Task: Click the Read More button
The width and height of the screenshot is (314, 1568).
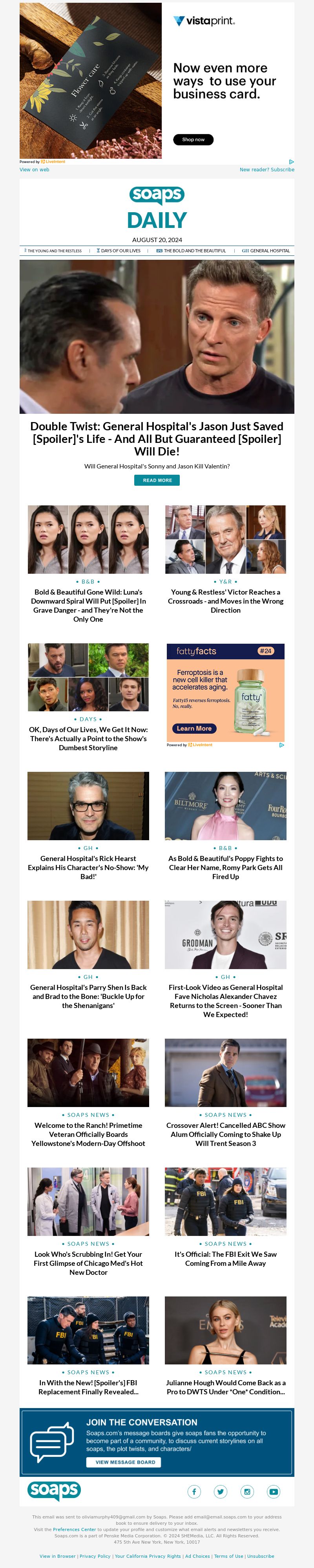Action: (157, 480)
